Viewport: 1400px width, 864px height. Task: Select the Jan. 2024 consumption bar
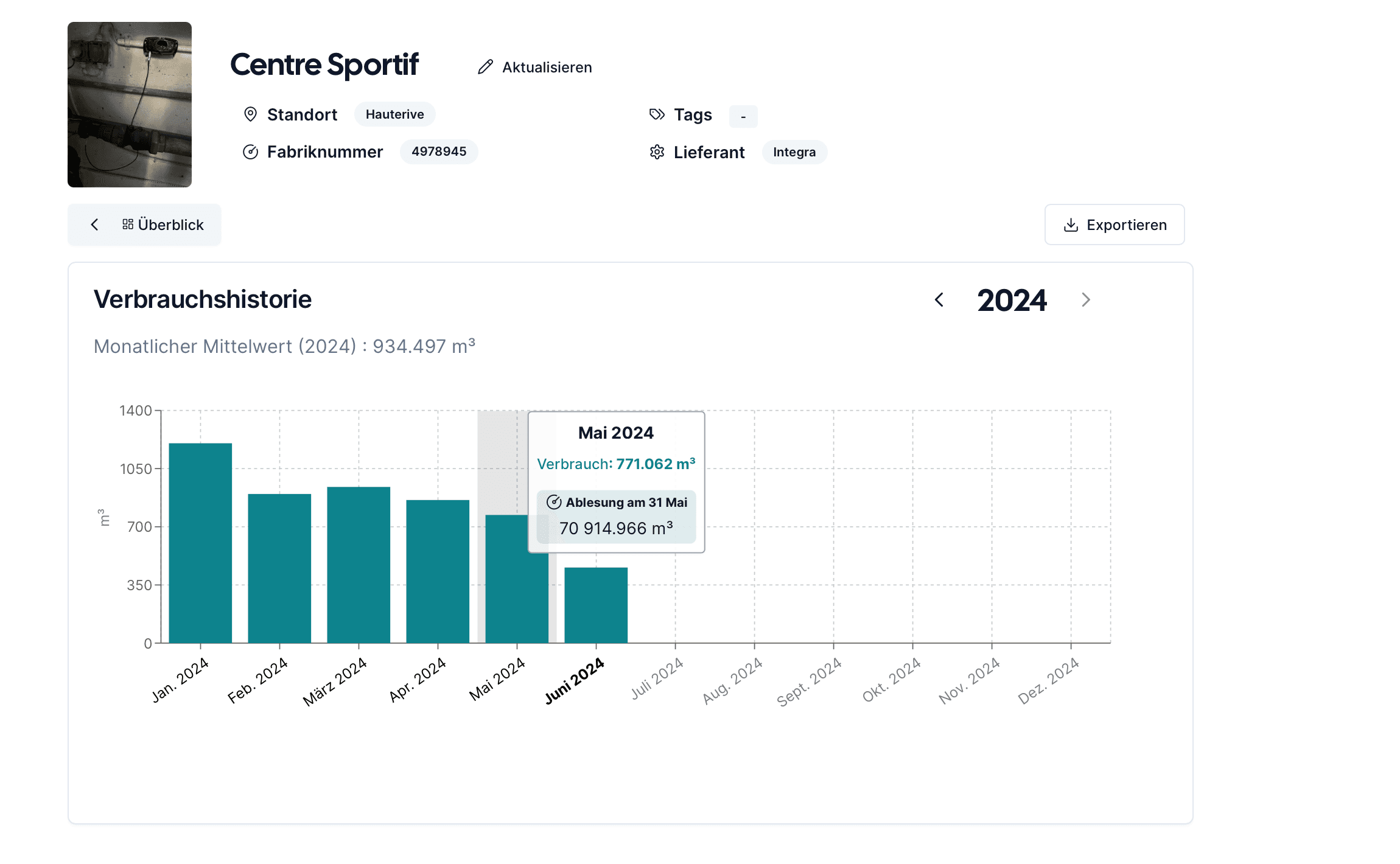(200, 543)
